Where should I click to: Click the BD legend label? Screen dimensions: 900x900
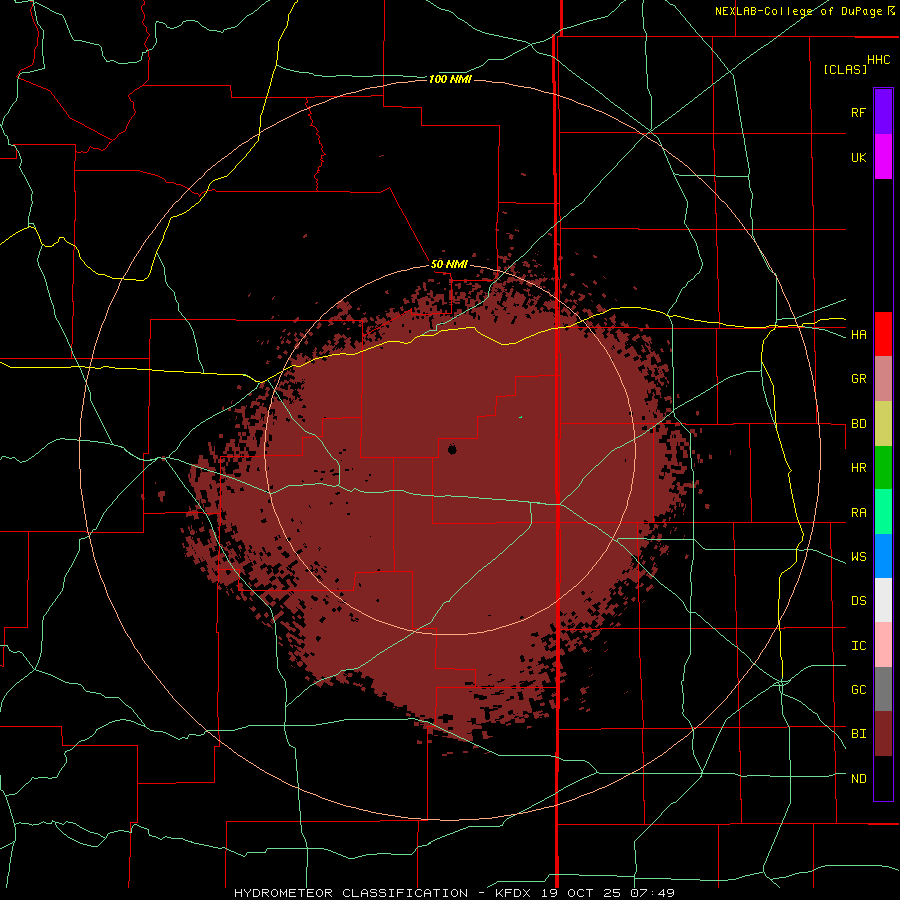point(858,424)
